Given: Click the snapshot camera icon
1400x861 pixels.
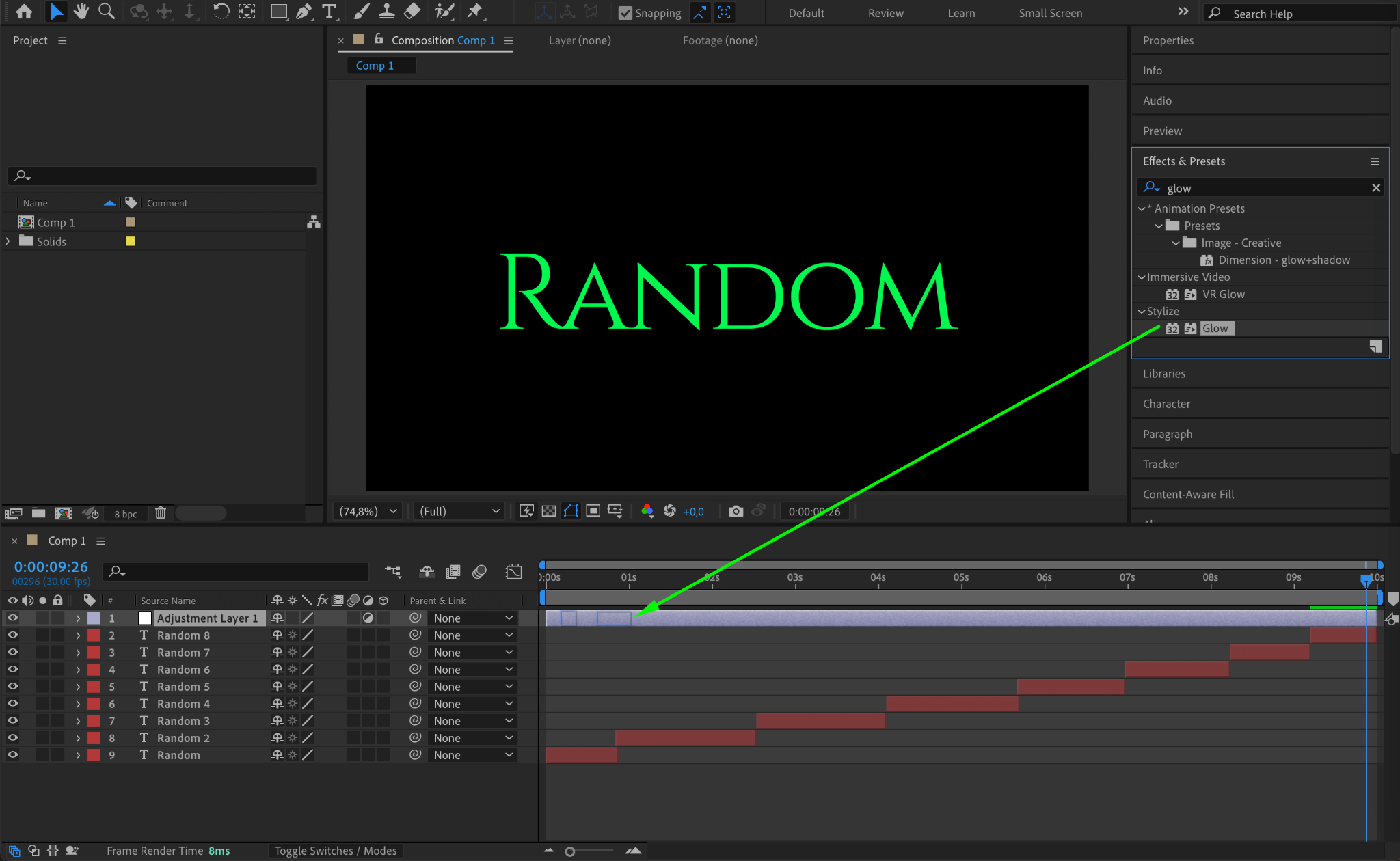Looking at the screenshot, I should pyautogui.click(x=736, y=511).
